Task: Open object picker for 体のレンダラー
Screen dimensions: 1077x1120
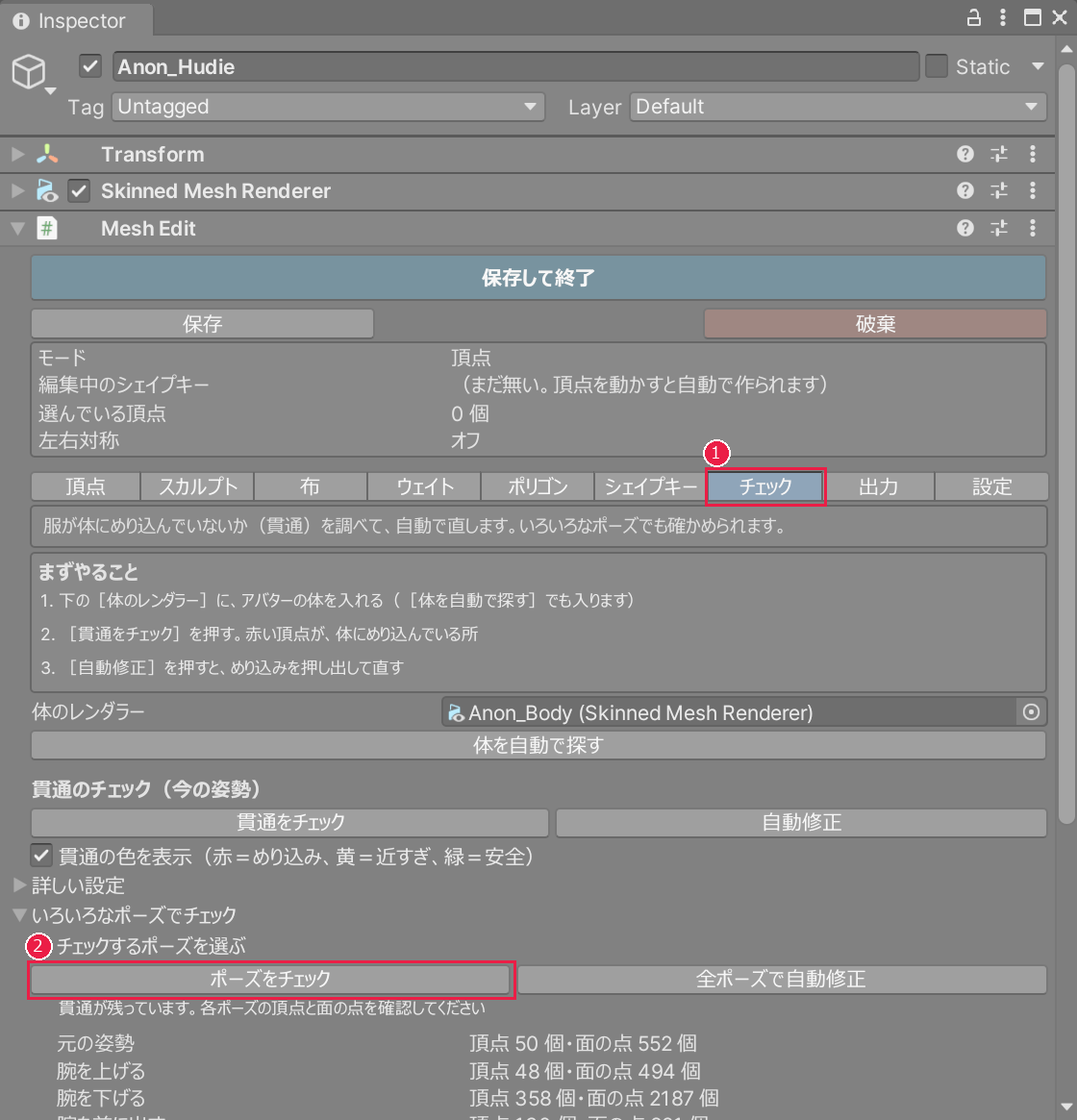Action: (x=1031, y=712)
